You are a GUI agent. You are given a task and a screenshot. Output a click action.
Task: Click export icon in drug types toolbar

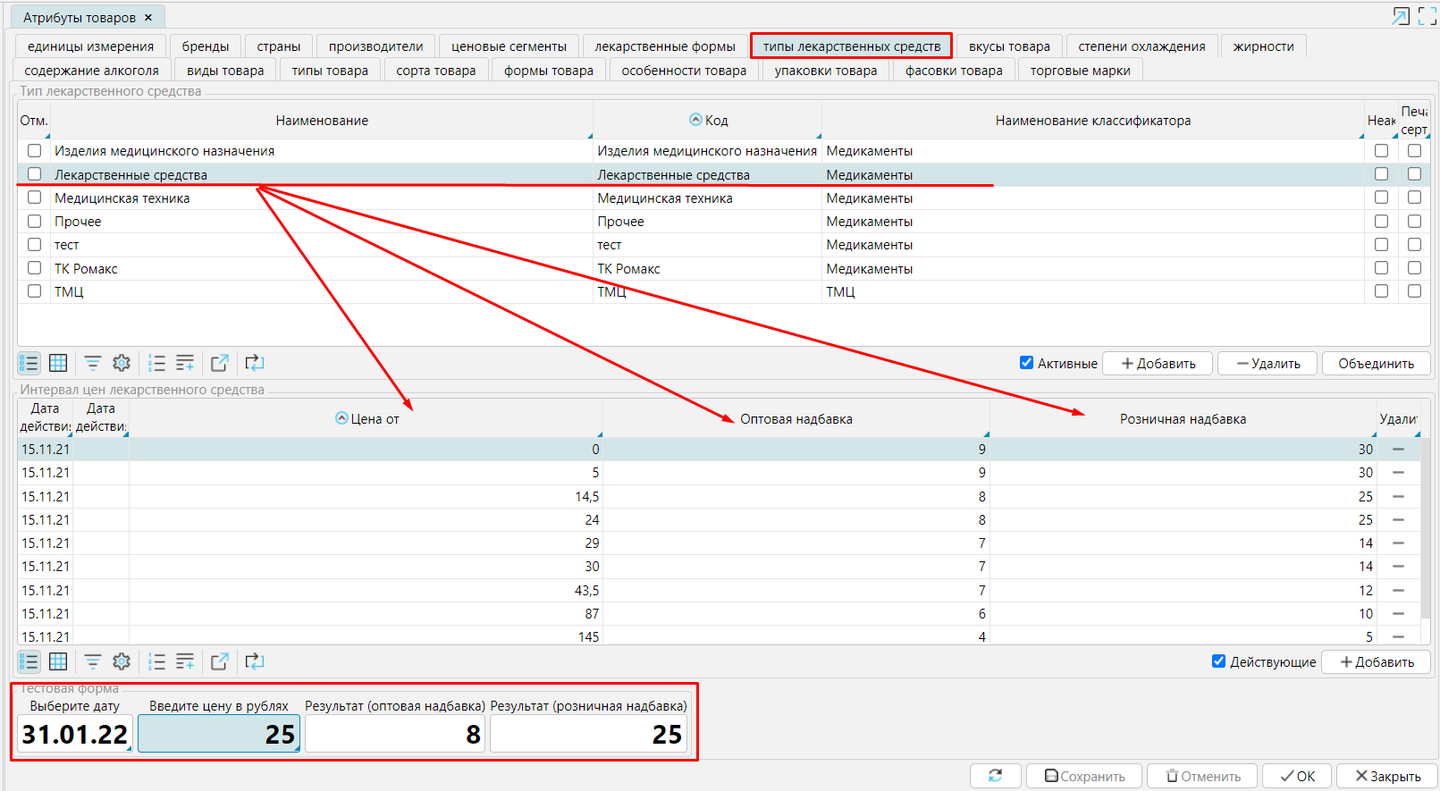220,363
